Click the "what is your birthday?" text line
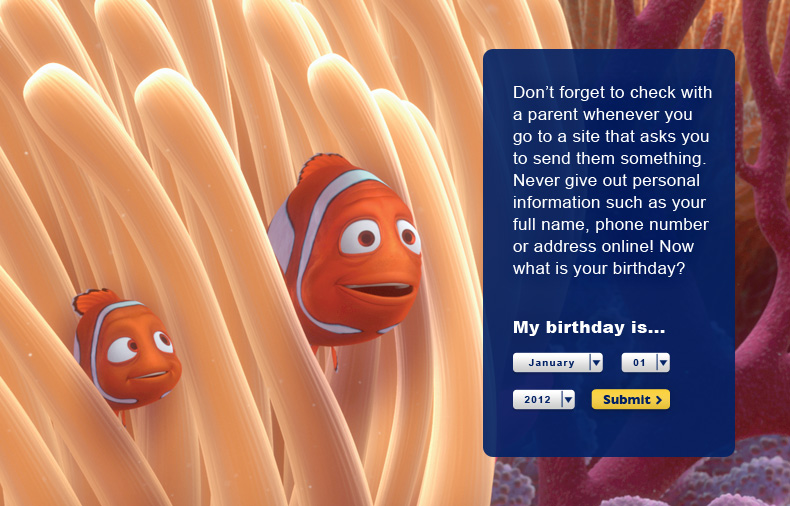790x506 pixels. pos(599,268)
